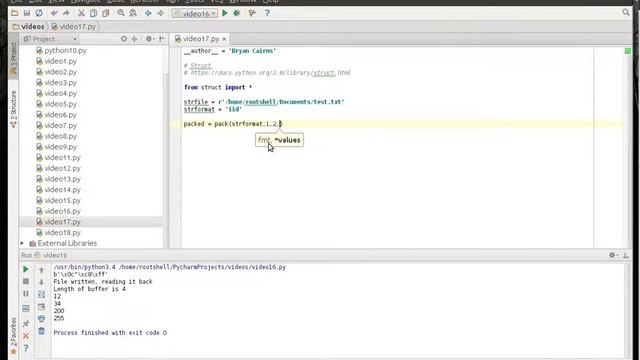The height and width of the screenshot is (360, 640).
Task: Open Replace toolbar icon
Action: click(x=133, y=13)
